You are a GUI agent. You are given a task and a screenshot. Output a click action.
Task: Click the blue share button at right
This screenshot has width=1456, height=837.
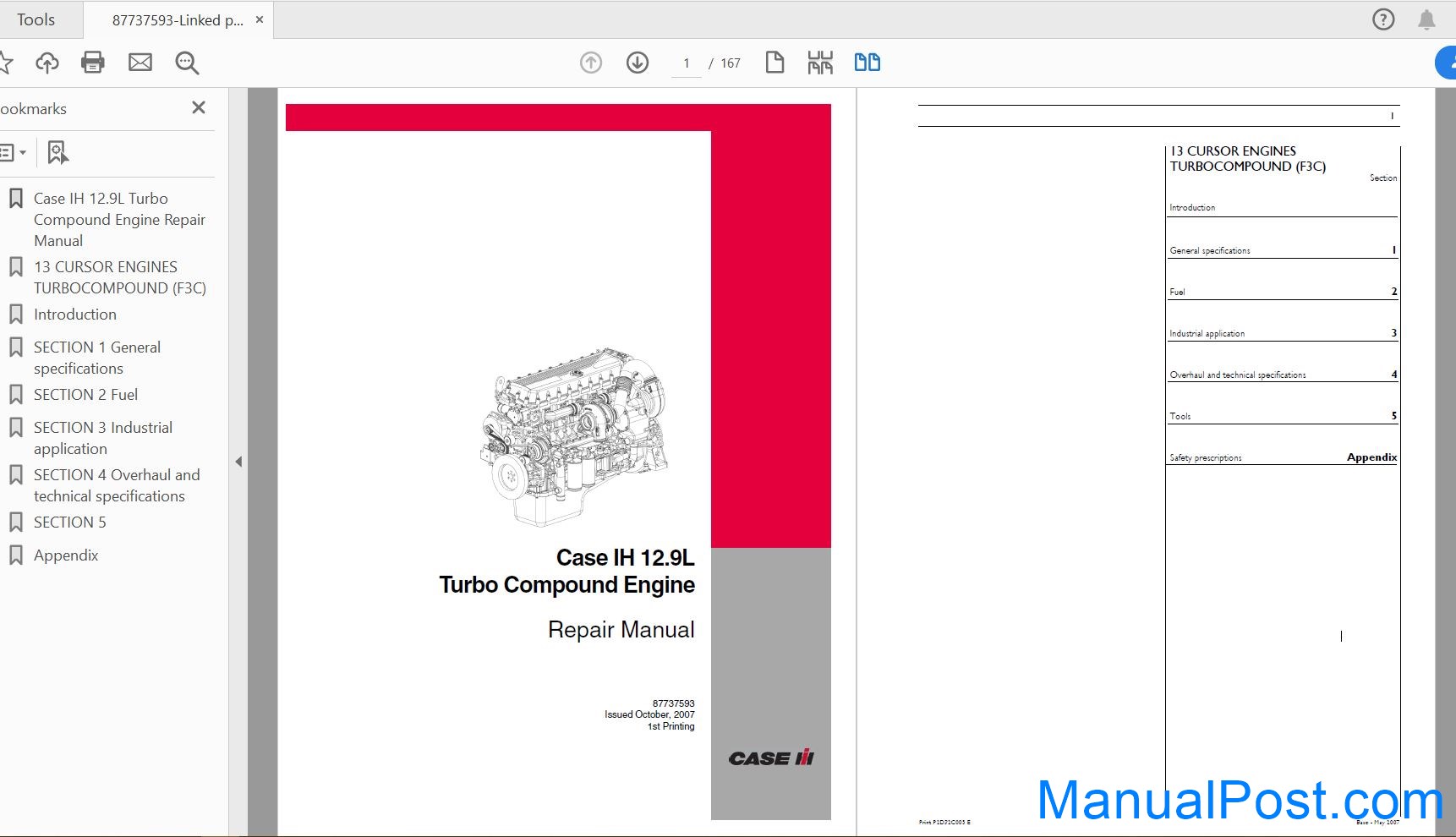[1447, 63]
